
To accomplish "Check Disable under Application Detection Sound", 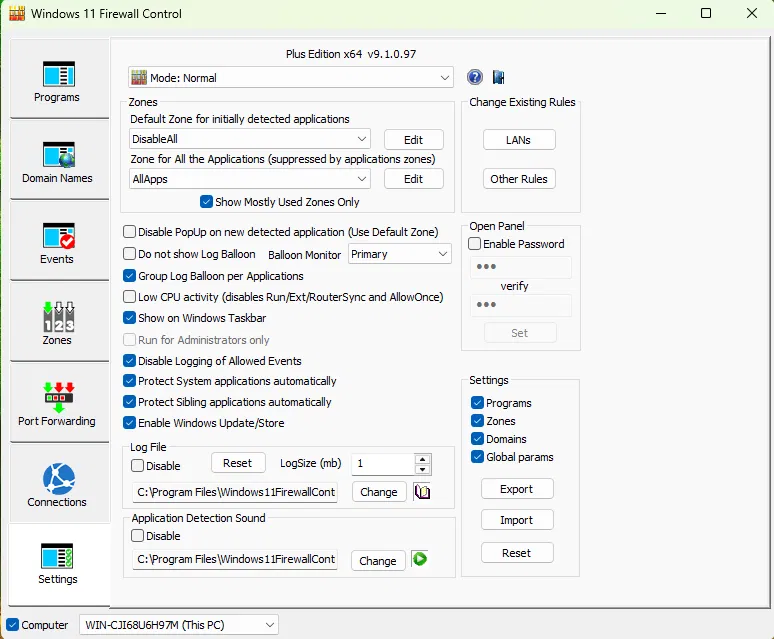I will 138,536.
